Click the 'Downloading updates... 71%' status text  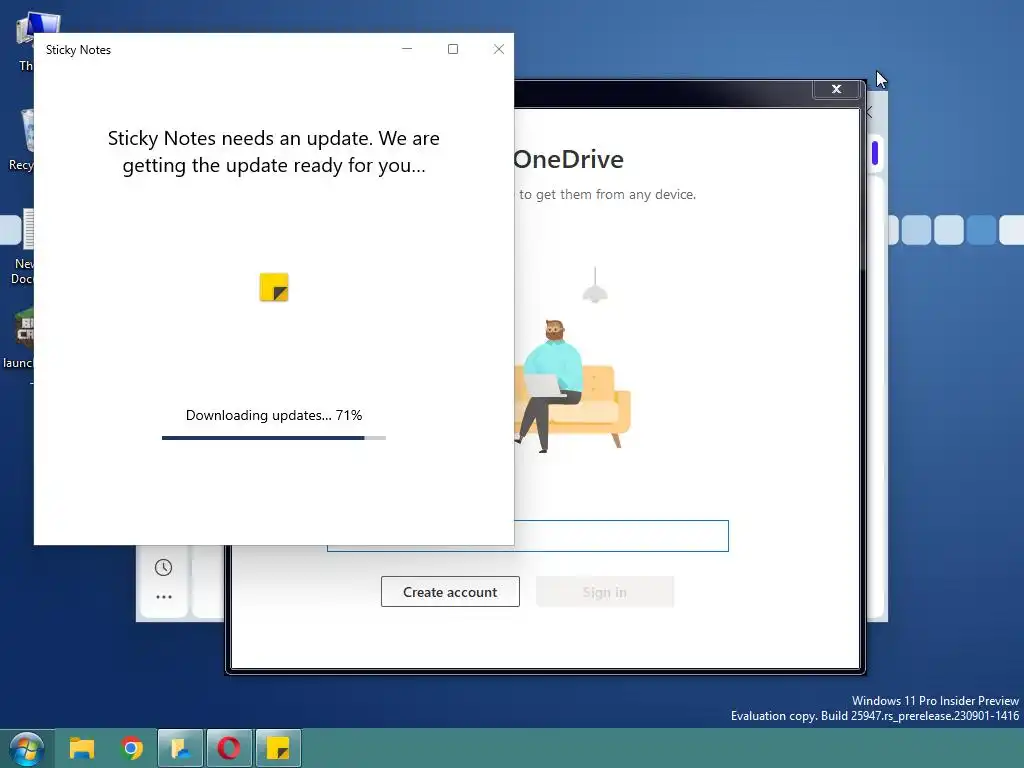[x=274, y=415]
